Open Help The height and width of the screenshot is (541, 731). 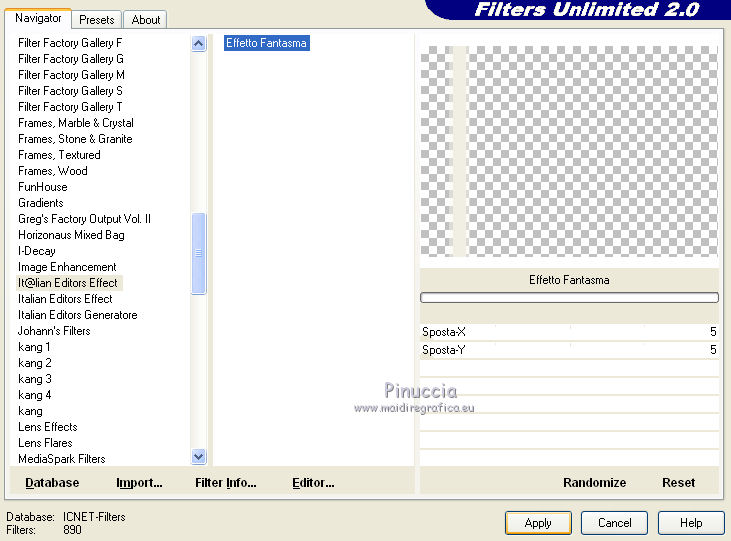[x=691, y=523]
